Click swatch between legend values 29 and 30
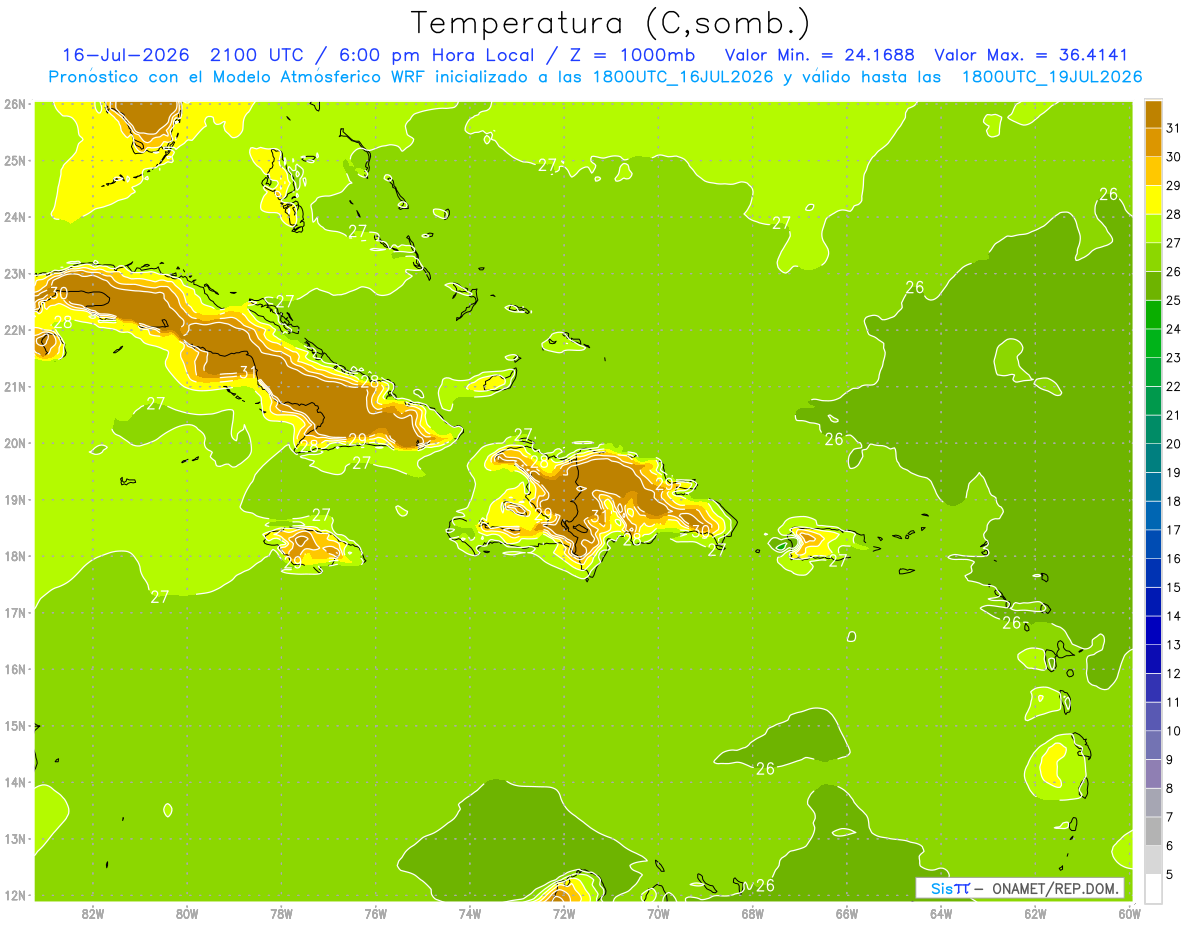1200x927 pixels. [x=1153, y=171]
